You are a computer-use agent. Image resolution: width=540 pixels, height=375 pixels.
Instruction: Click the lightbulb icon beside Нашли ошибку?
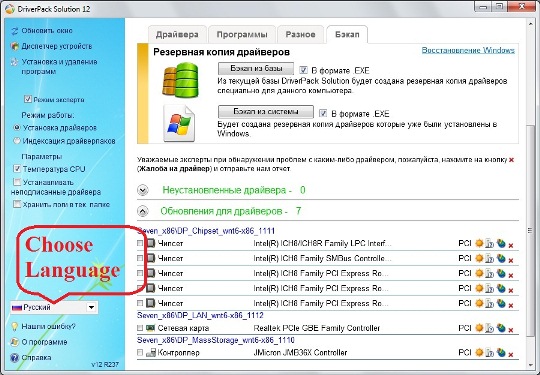[x=14, y=326]
